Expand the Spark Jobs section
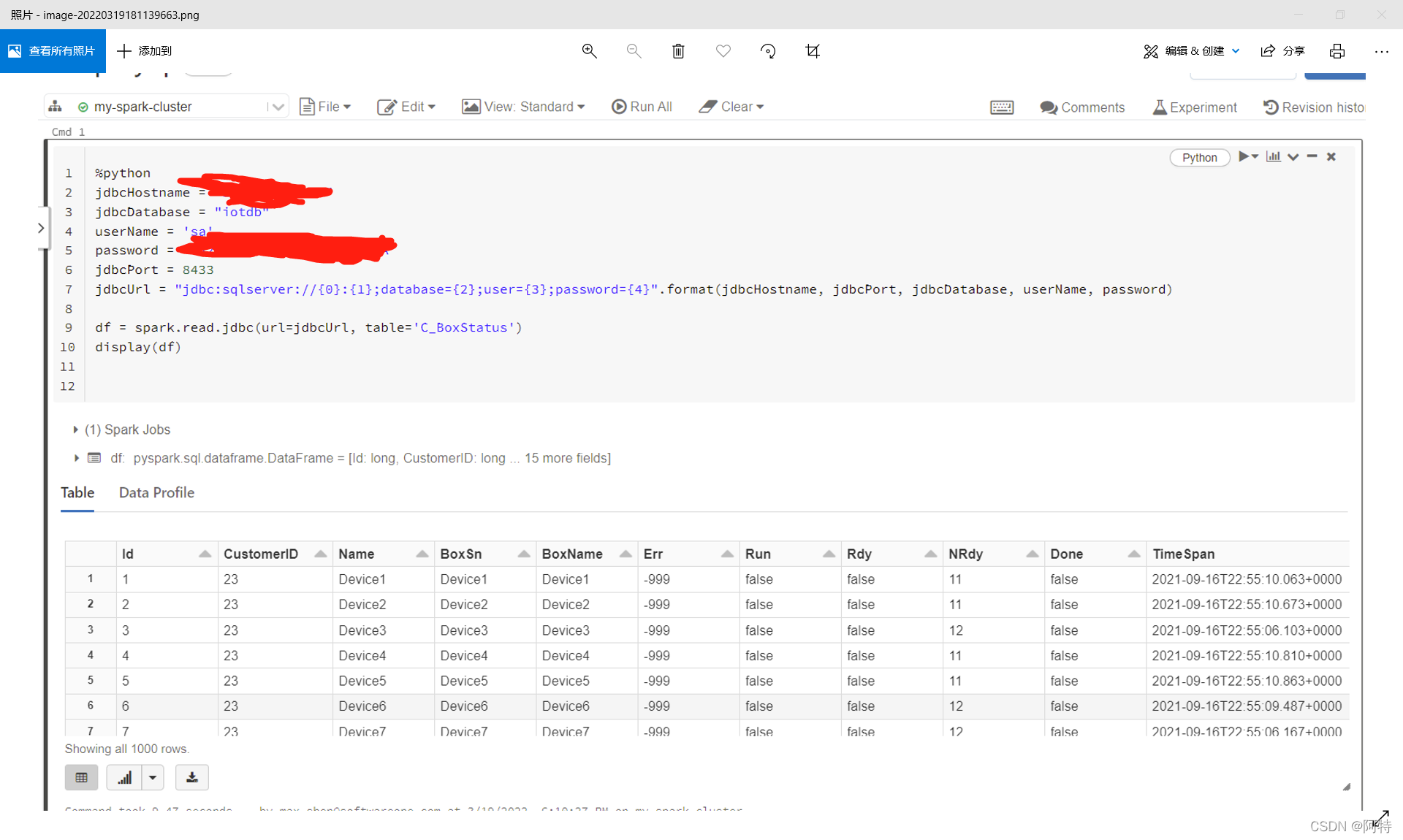Screen dimensions: 1403x840 click(75, 429)
